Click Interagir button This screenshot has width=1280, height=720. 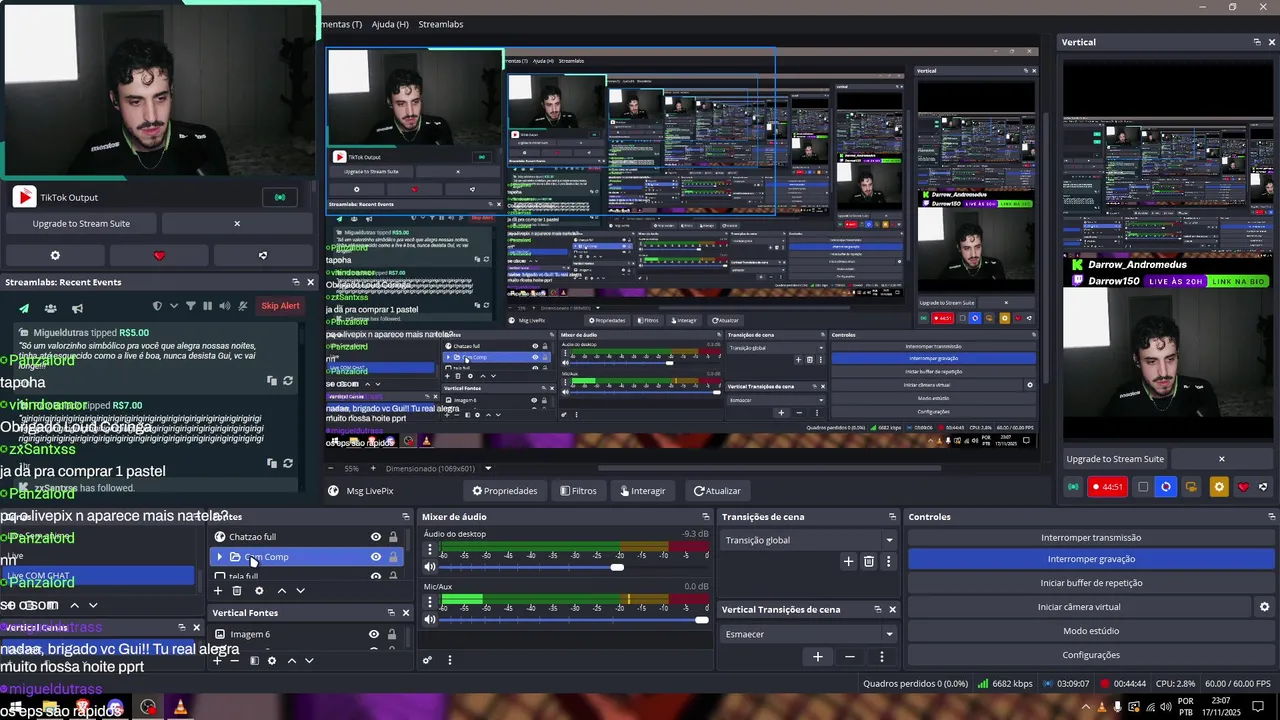643,491
